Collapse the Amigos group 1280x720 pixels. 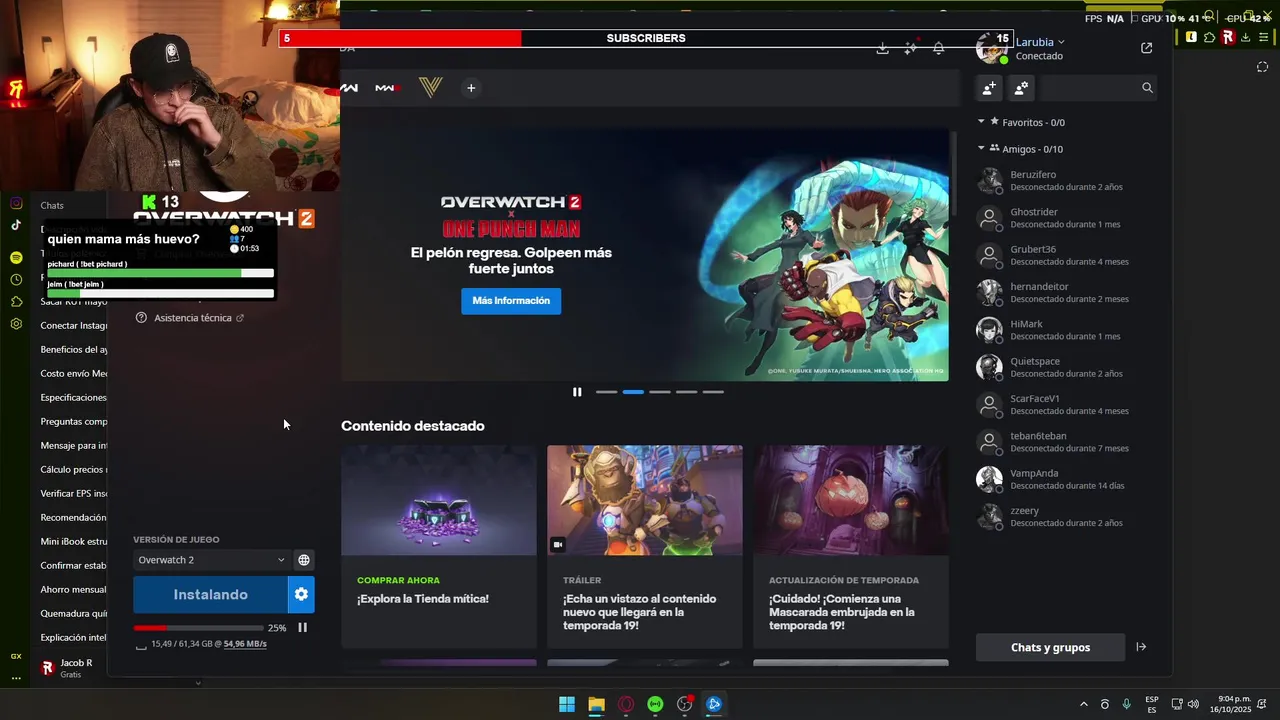coord(981,149)
